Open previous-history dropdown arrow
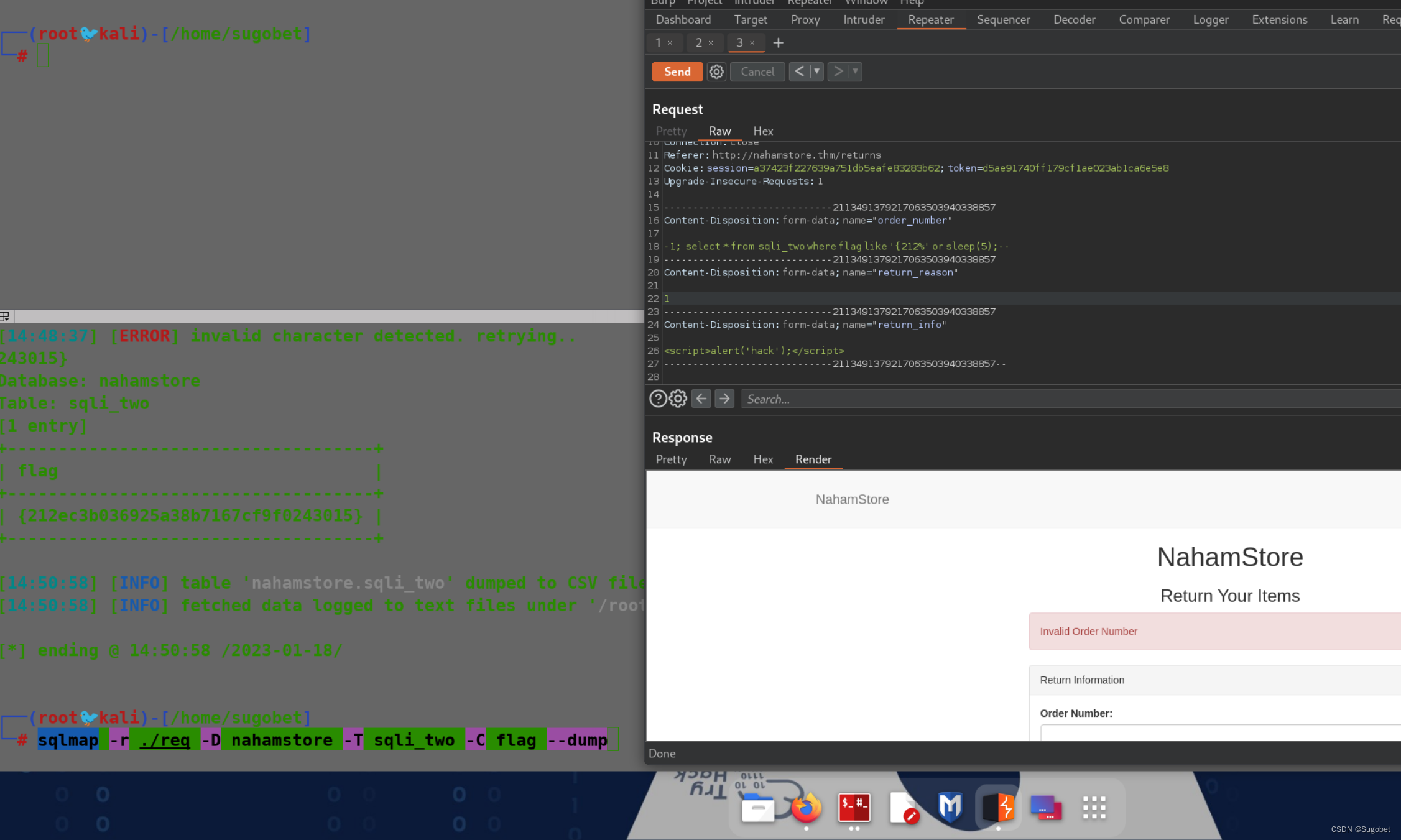The width and height of the screenshot is (1401, 840). pos(816,72)
